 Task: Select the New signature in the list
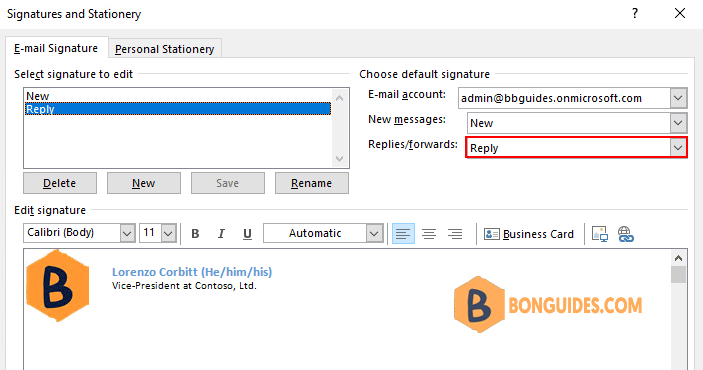(178, 96)
